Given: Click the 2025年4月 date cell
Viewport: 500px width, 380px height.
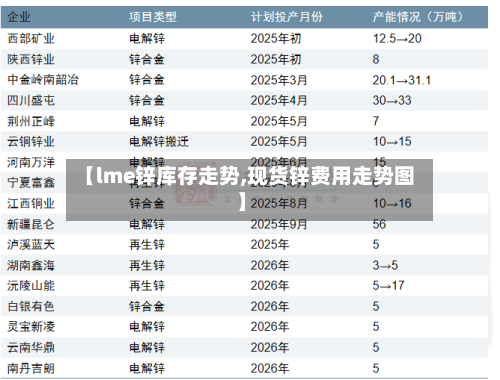Looking at the screenshot, I should (x=279, y=101).
